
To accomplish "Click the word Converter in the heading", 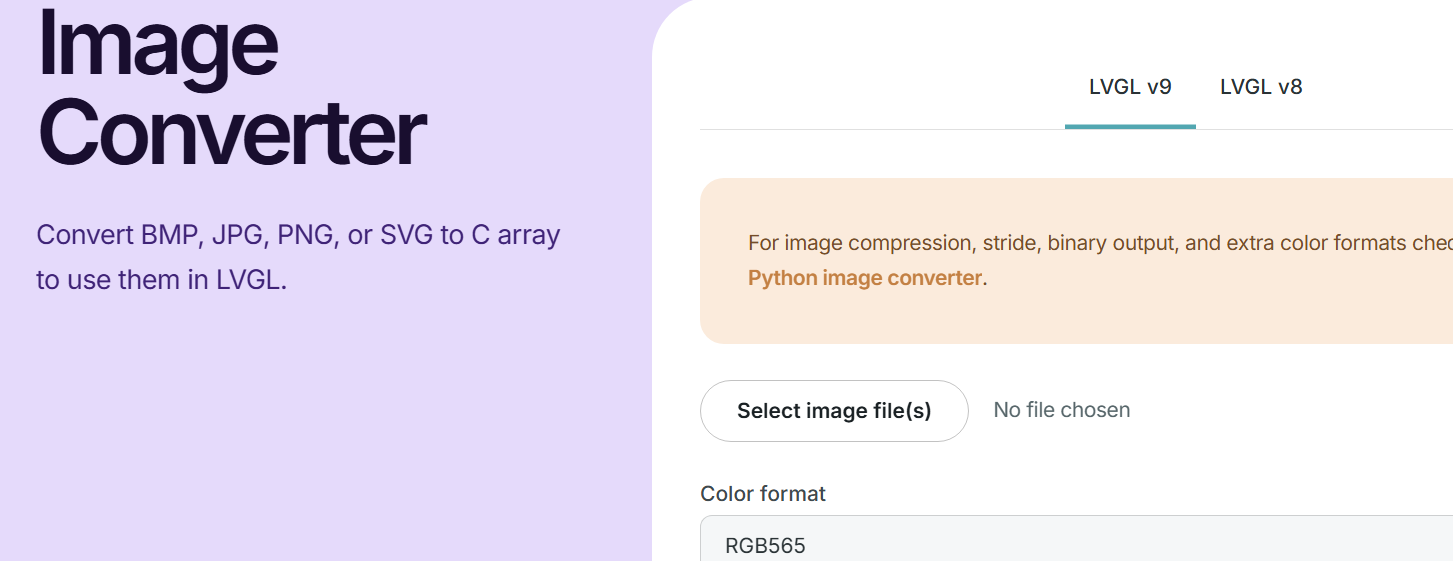I will click(231, 133).
